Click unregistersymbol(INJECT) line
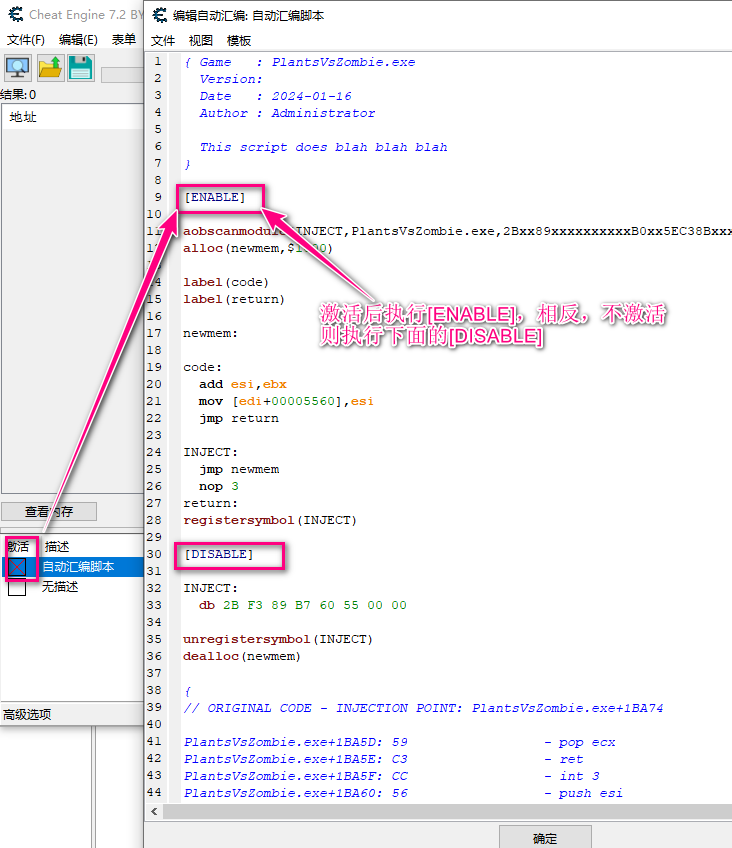The image size is (732, 848). (x=278, y=639)
